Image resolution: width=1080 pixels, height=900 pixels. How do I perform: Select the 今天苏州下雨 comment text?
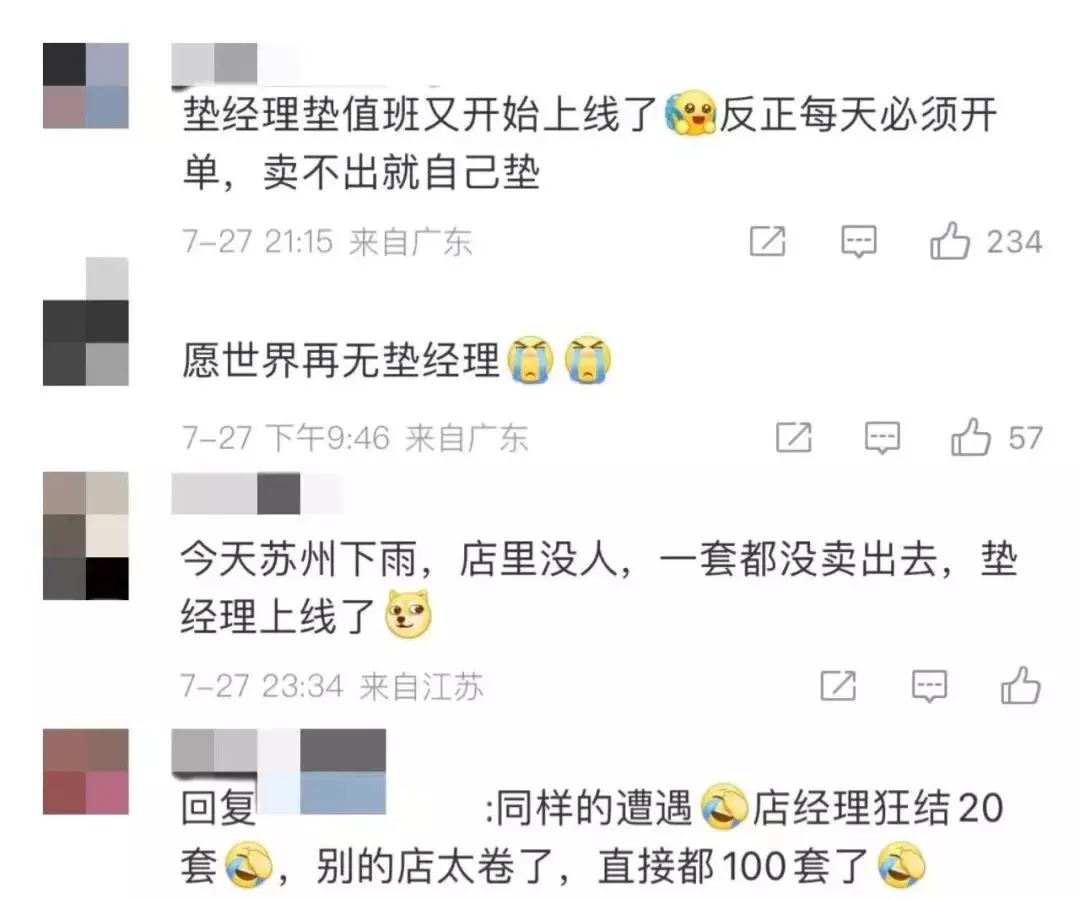pos(599,588)
